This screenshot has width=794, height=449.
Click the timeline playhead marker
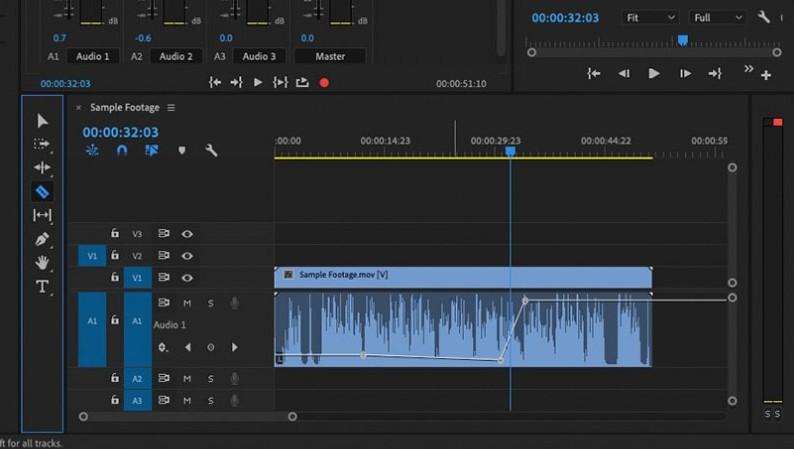[x=510, y=151]
